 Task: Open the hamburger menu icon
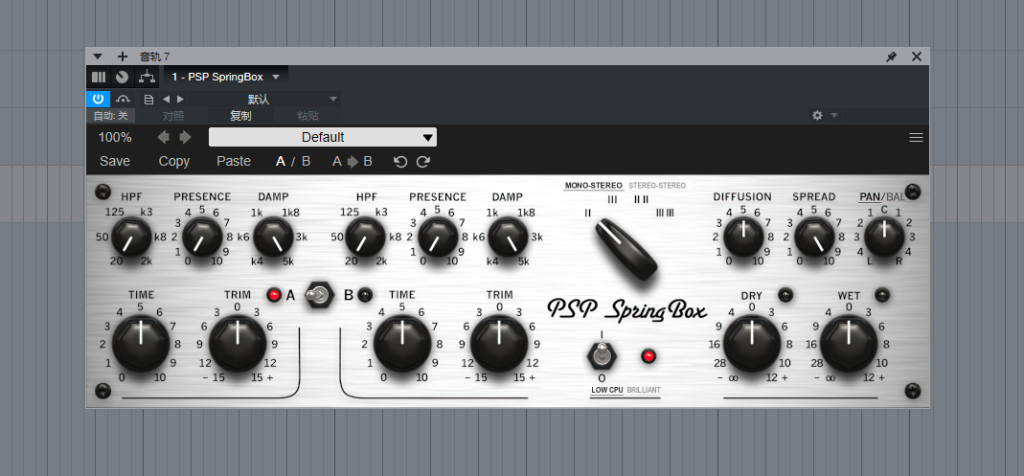click(916, 137)
